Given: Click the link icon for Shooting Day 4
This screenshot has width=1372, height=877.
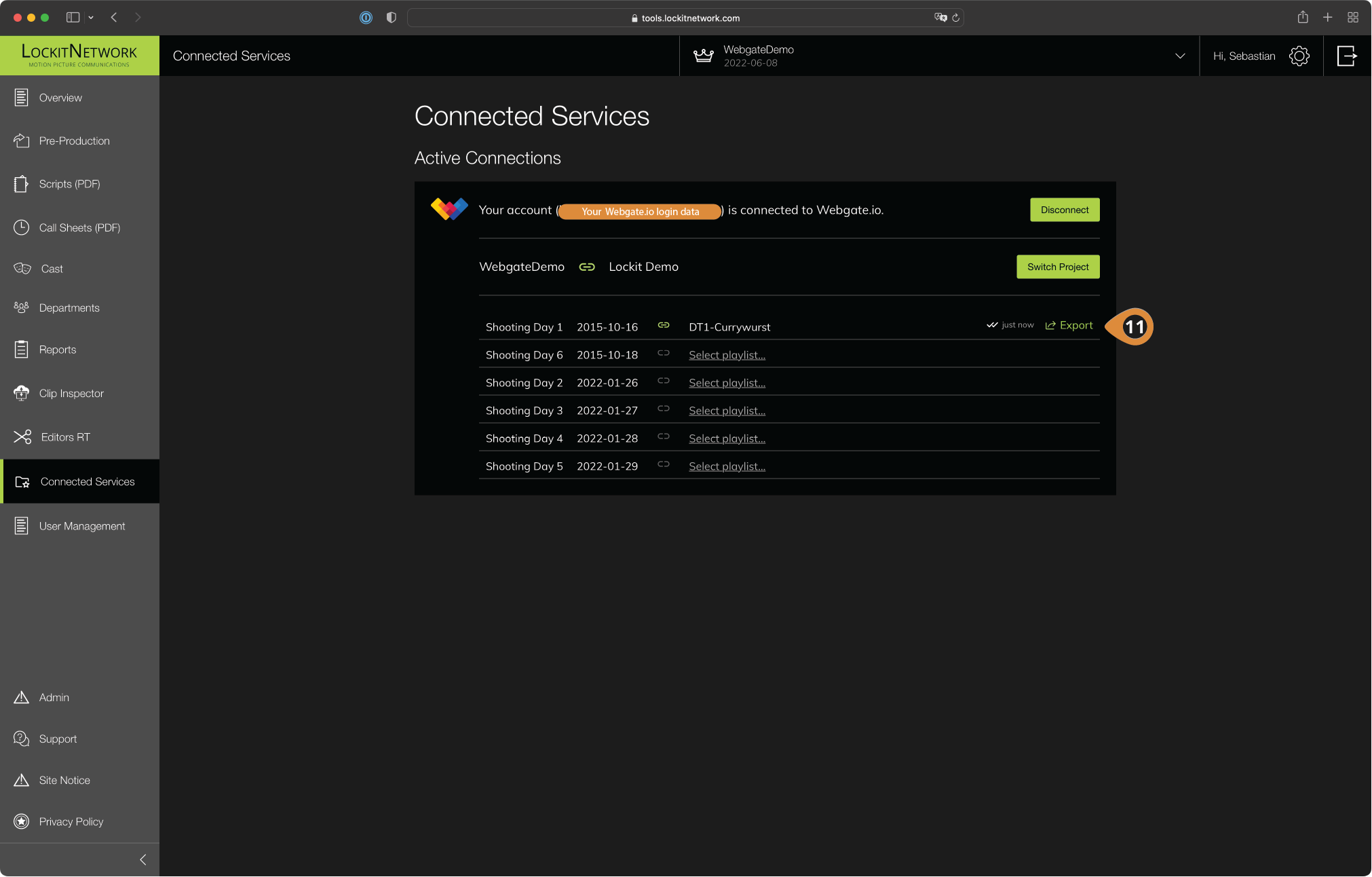Looking at the screenshot, I should [x=664, y=436].
